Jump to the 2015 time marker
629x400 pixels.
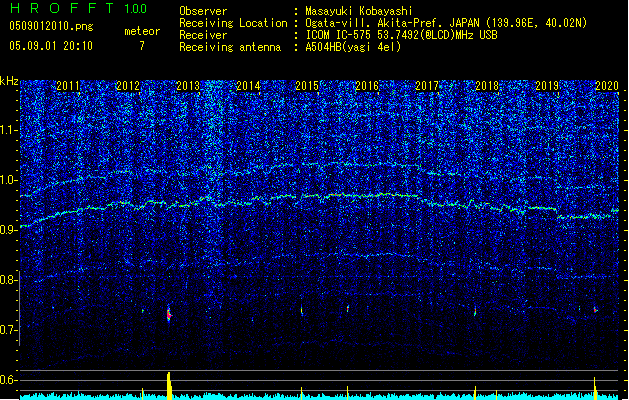(x=307, y=86)
